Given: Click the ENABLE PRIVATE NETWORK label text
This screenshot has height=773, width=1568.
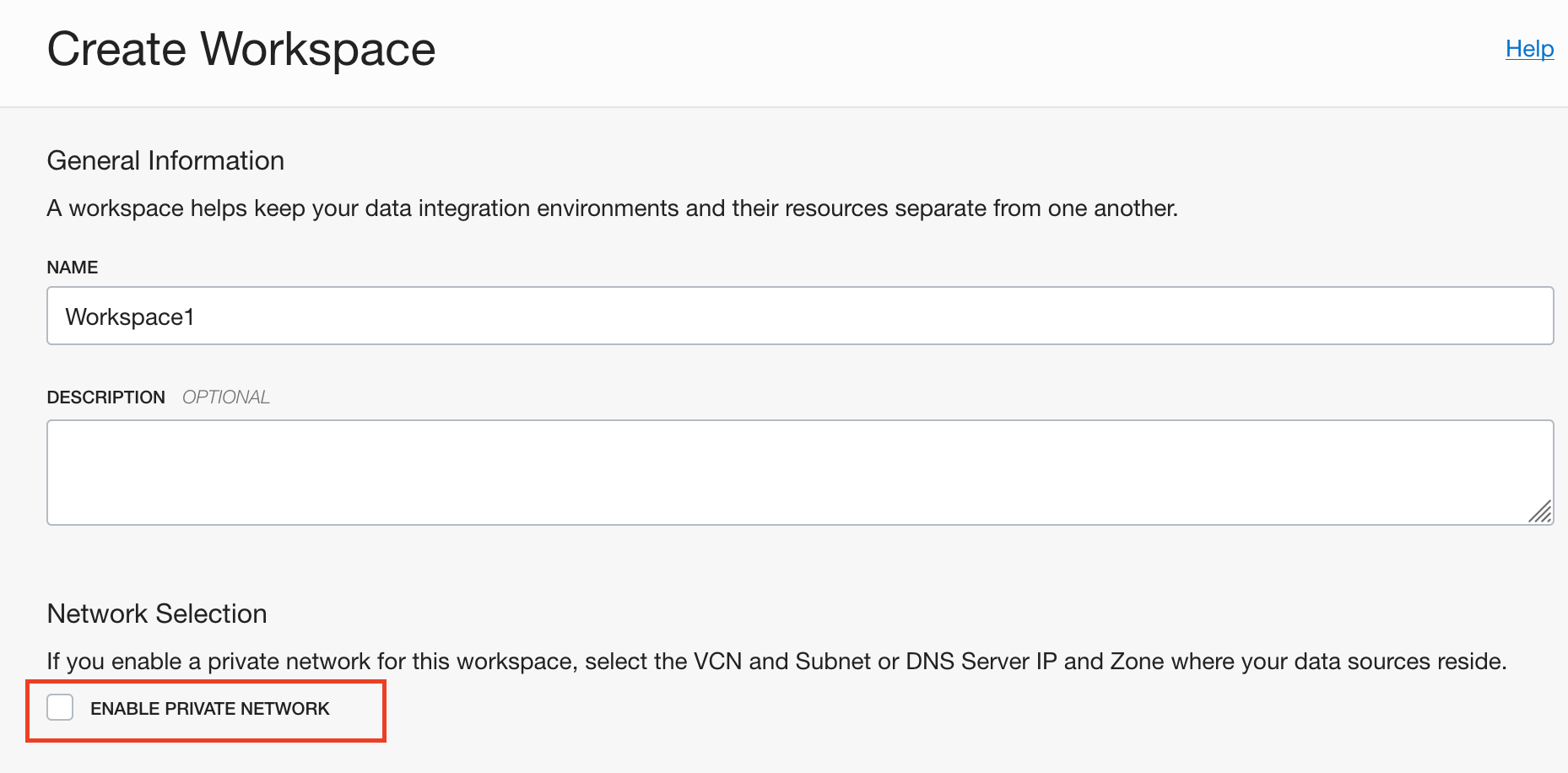Looking at the screenshot, I should [209, 709].
